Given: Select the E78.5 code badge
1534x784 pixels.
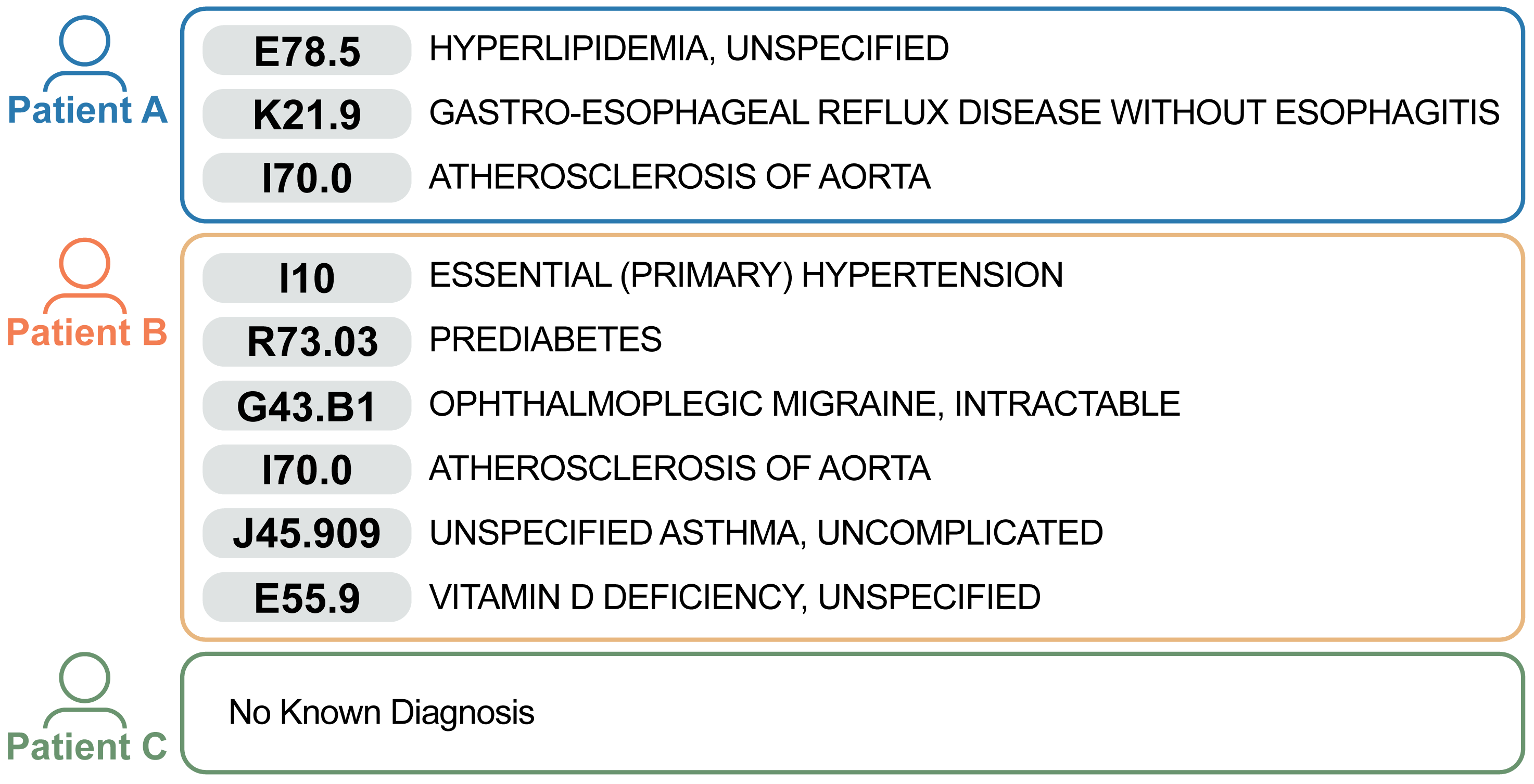Looking at the screenshot, I should 307,50.
